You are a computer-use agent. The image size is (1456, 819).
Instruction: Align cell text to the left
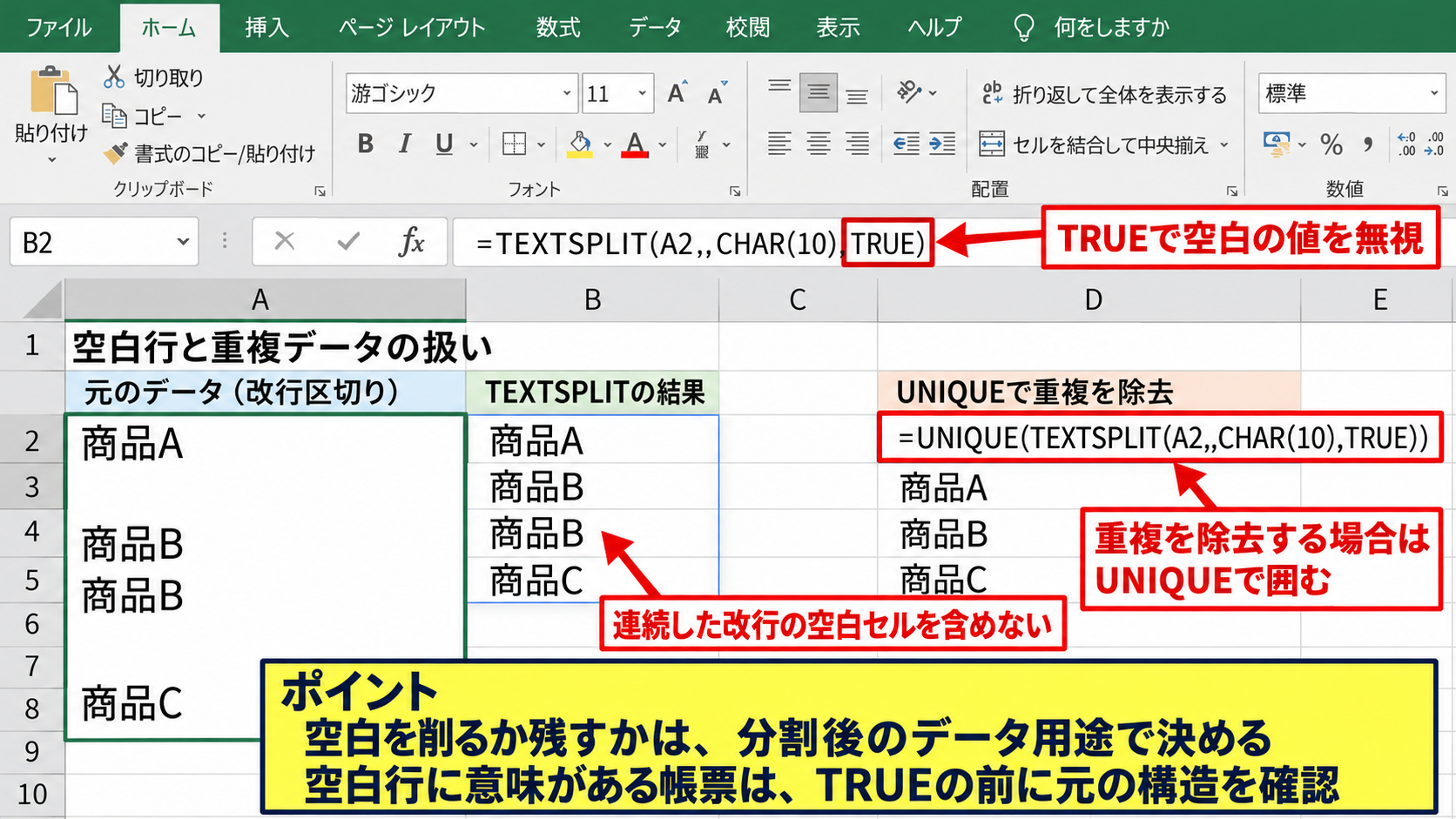coord(779,144)
